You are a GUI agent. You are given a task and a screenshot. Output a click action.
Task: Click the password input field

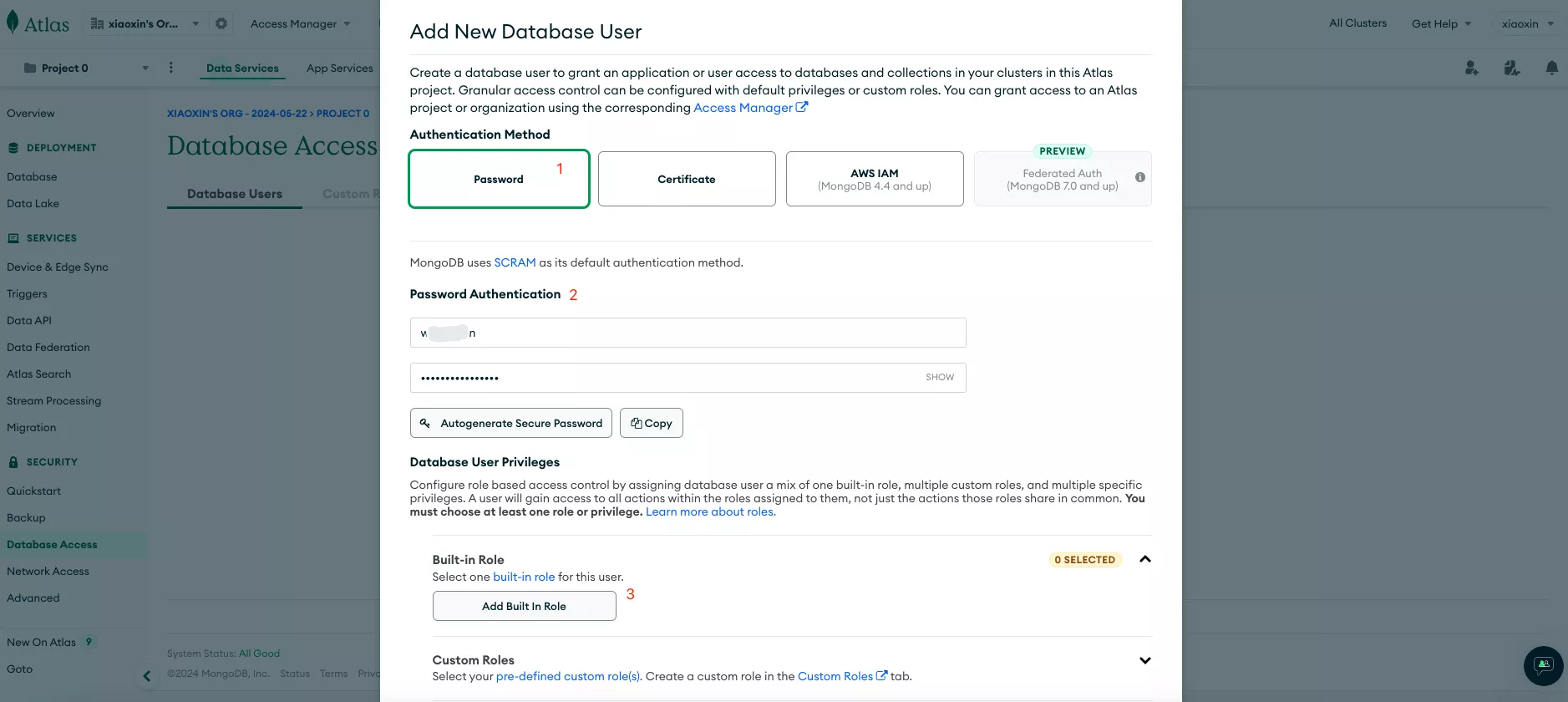tap(688, 378)
